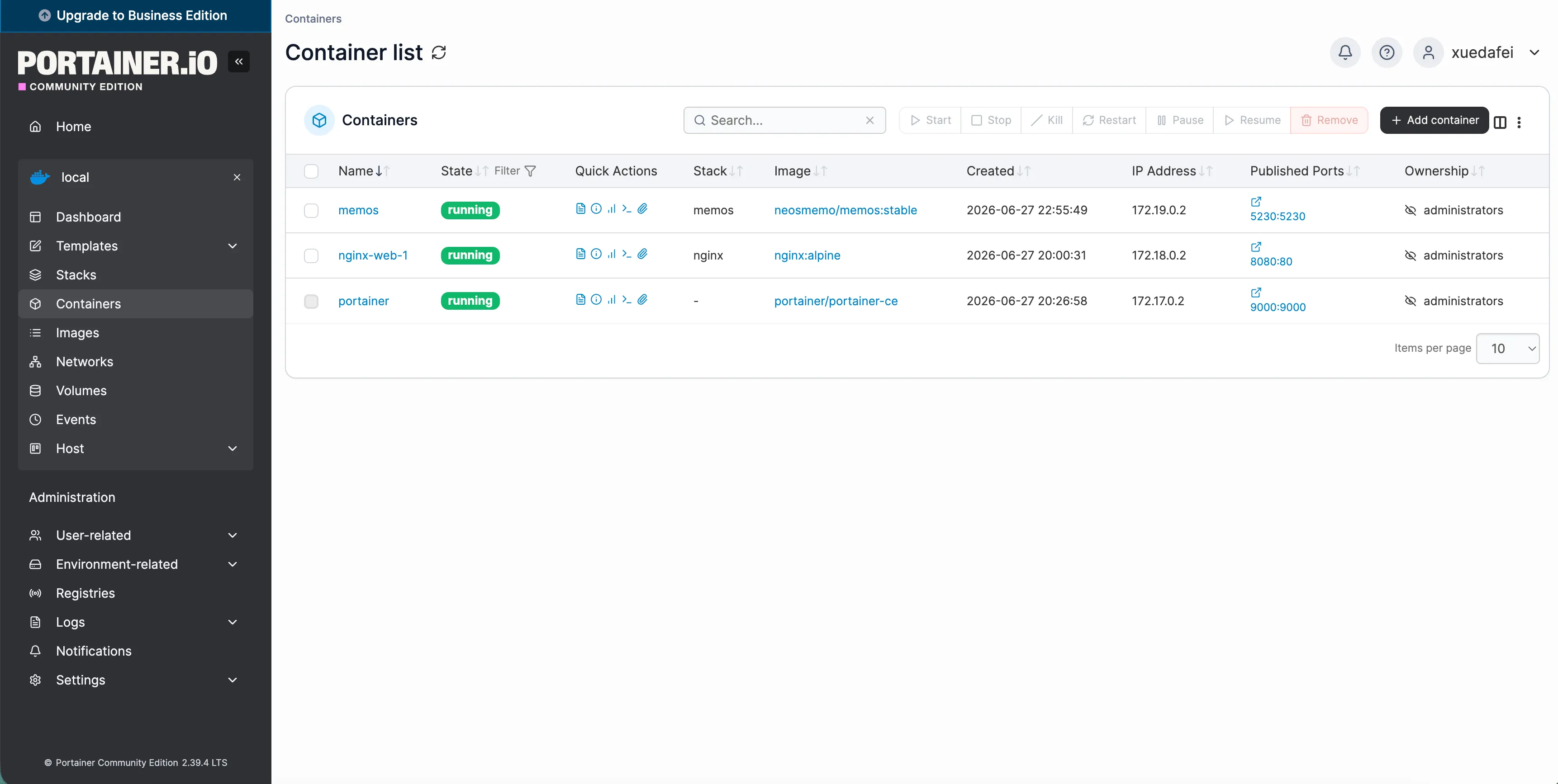Image resolution: width=1558 pixels, height=784 pixels.
Task: Attach to the nginx-web-1 container
Action: 642,254
